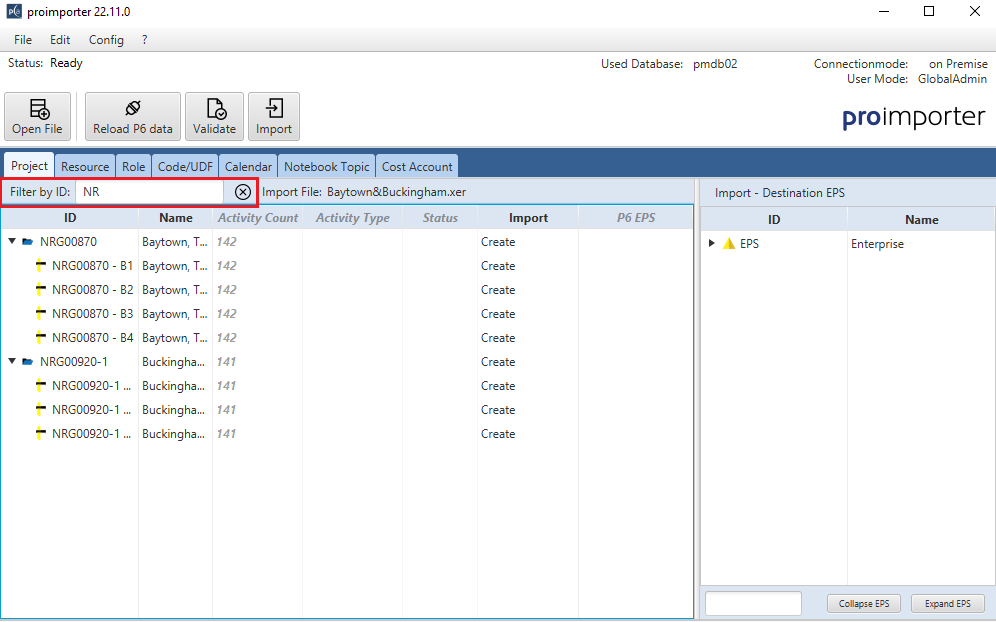Select the NRG00870 - B3 project row
Image resolution: width=996 pixels, height=622 pixels.
click(x=92, y=314)
